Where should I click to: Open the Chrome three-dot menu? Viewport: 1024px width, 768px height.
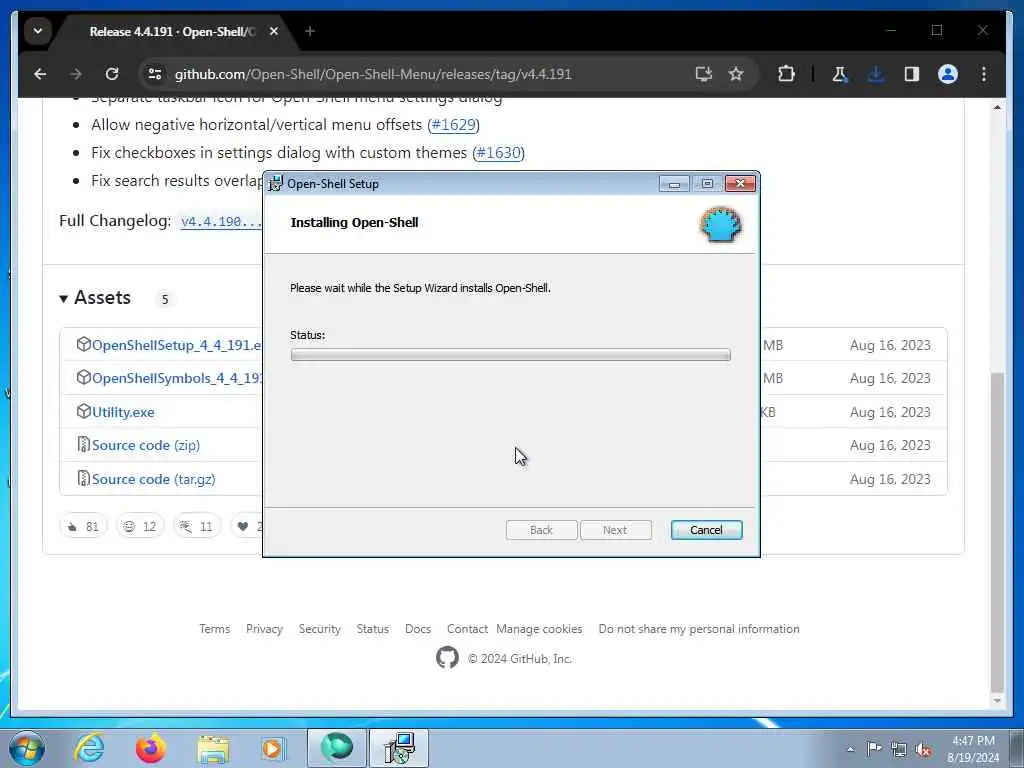(x=984, y=74)
